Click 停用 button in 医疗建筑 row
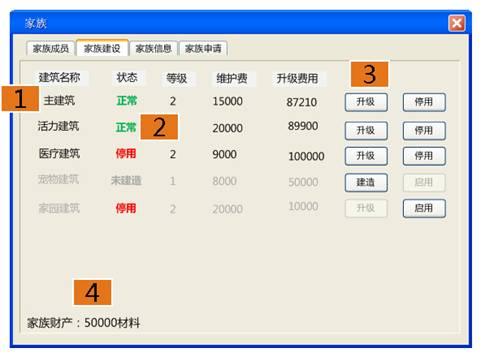Viewport: 485px width, 361px height. point(424,156)
